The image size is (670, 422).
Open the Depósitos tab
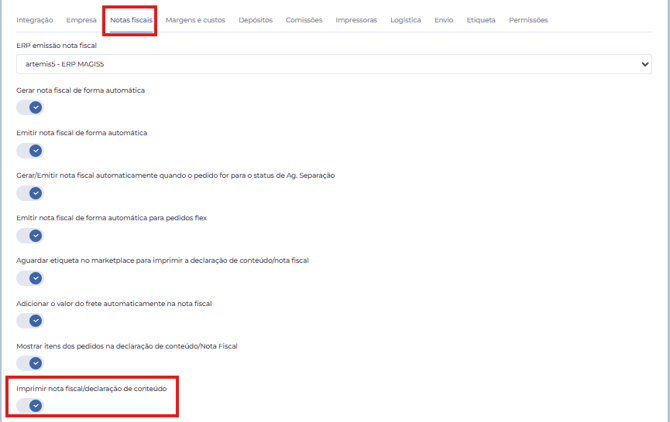click(255, 20)
